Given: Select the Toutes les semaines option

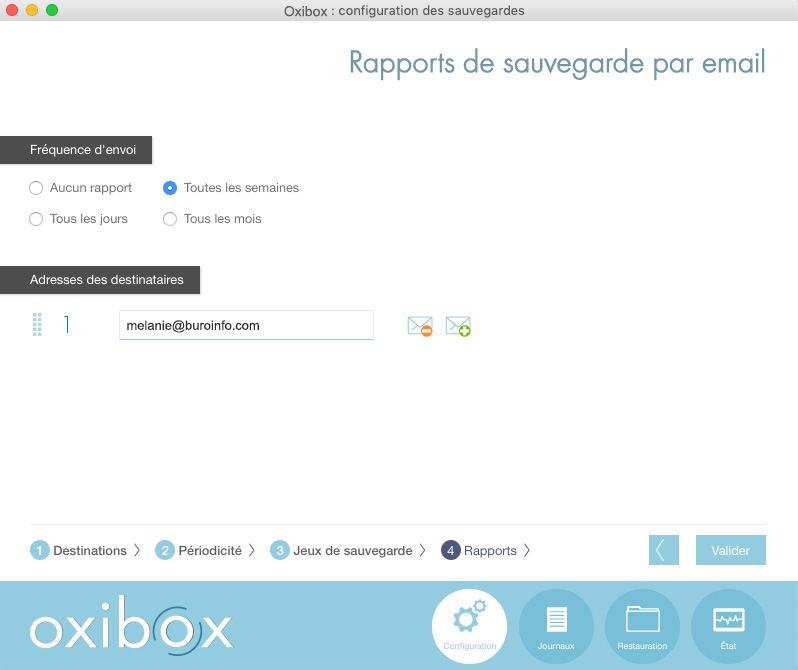Looking at the screenshot, I should tap(170, 188).
